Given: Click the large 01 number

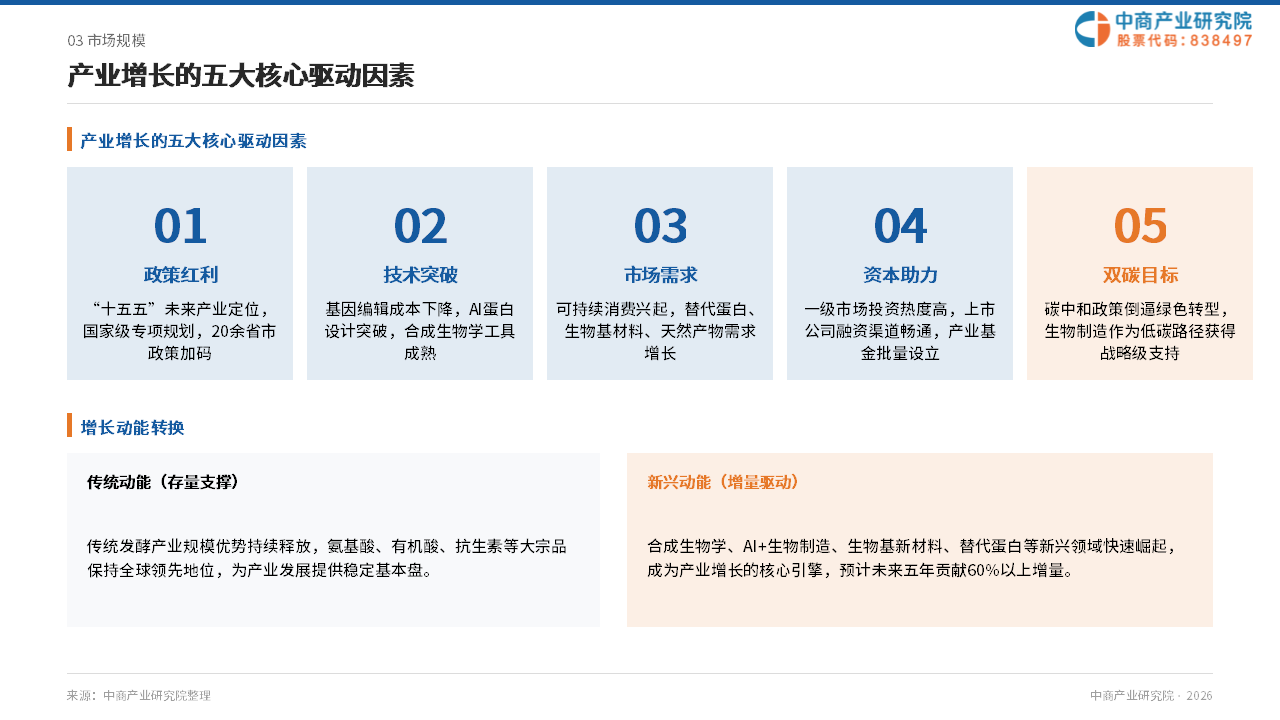Looking at the screenshot, I should click(180, 226).
